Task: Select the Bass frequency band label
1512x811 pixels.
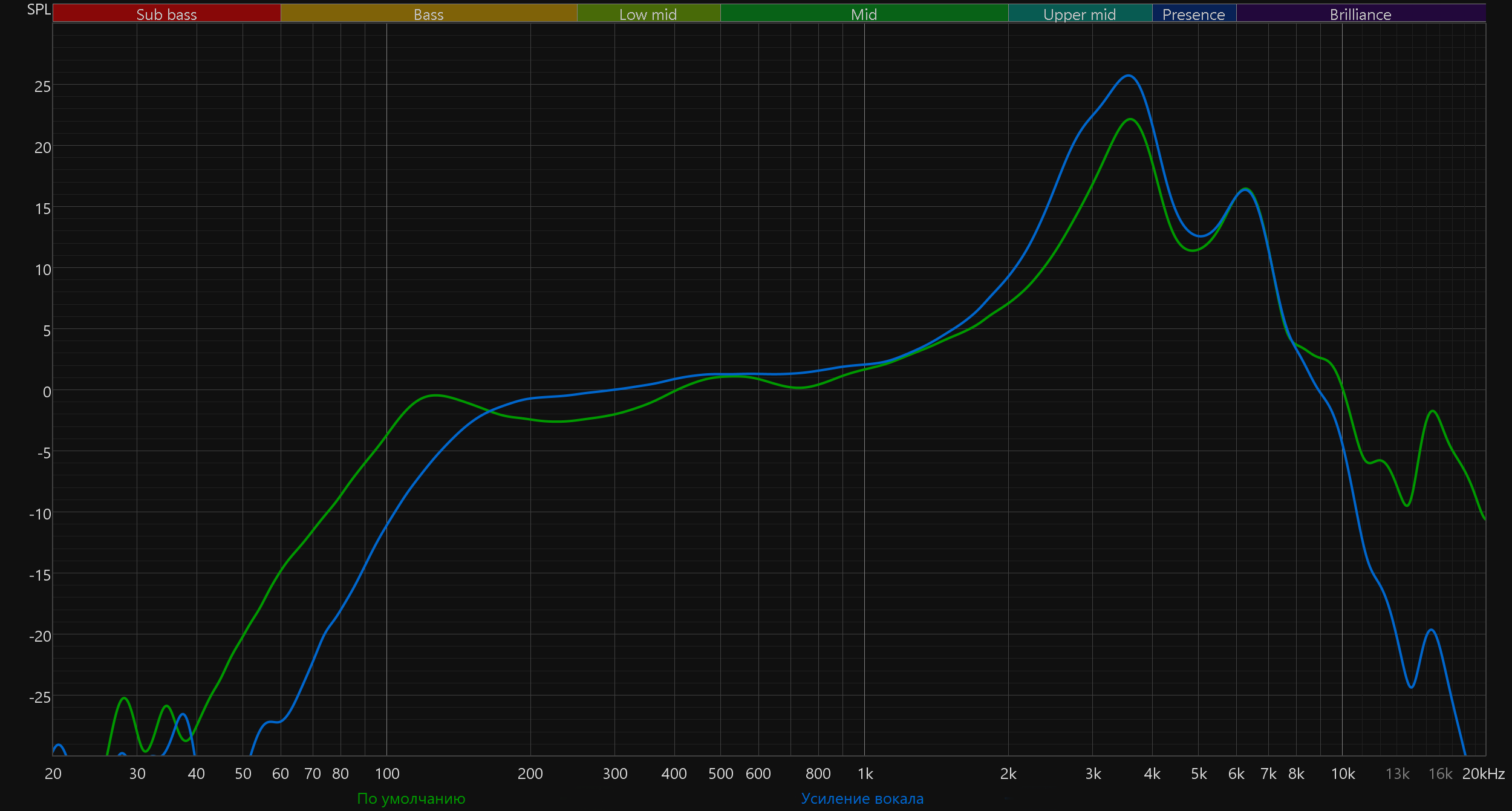Action: point(428,14)
